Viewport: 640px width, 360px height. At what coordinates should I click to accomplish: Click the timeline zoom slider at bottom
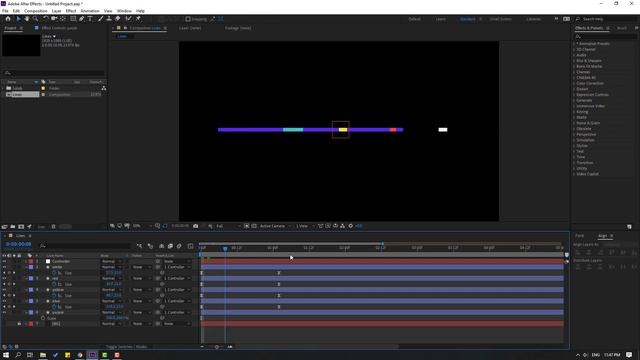pyautogui.click(x=217, y=347)
